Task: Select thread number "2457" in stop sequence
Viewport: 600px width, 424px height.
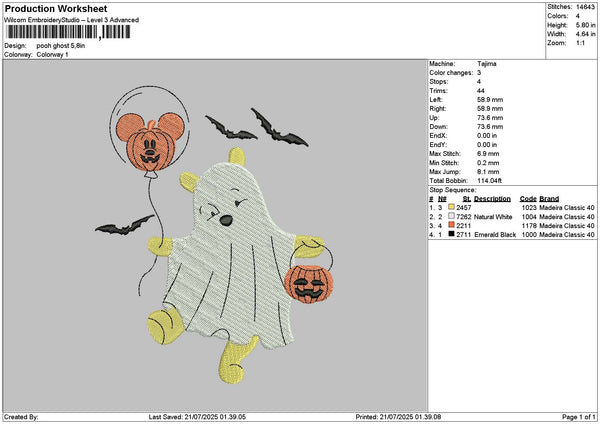Action: pyautogui.click(x=464, y=207)
